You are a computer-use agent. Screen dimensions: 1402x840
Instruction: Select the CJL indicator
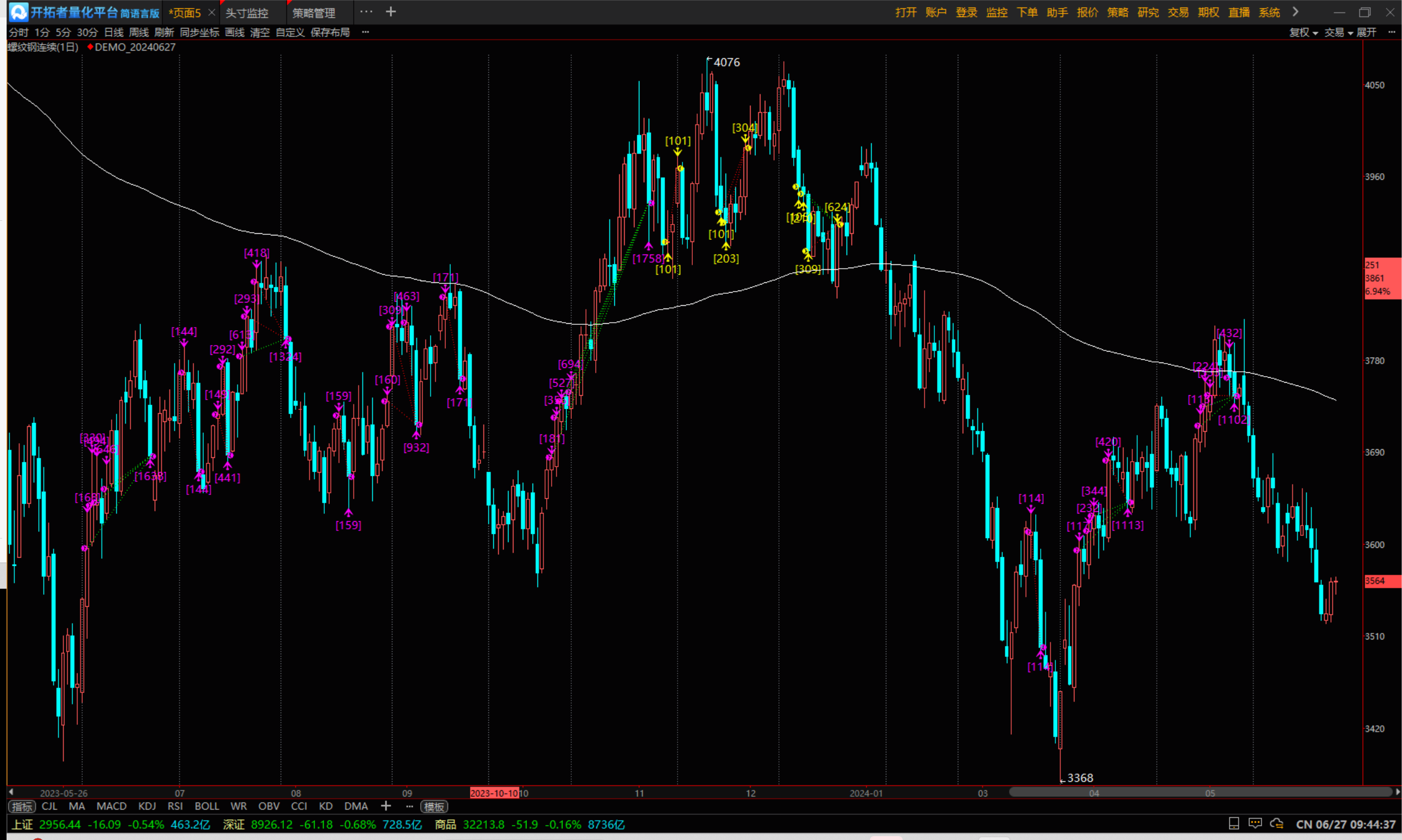(x=49, y=806)
